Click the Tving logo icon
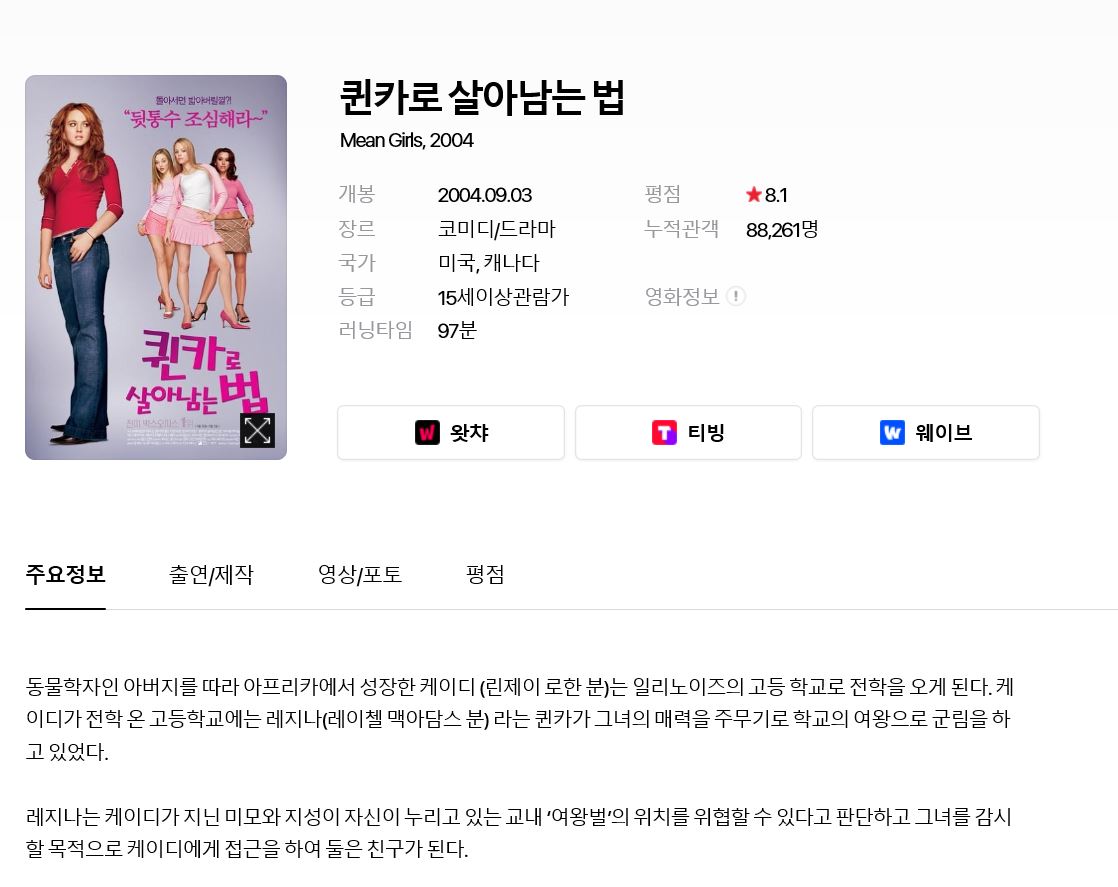The image size is (1118, 887). [664, 432]
